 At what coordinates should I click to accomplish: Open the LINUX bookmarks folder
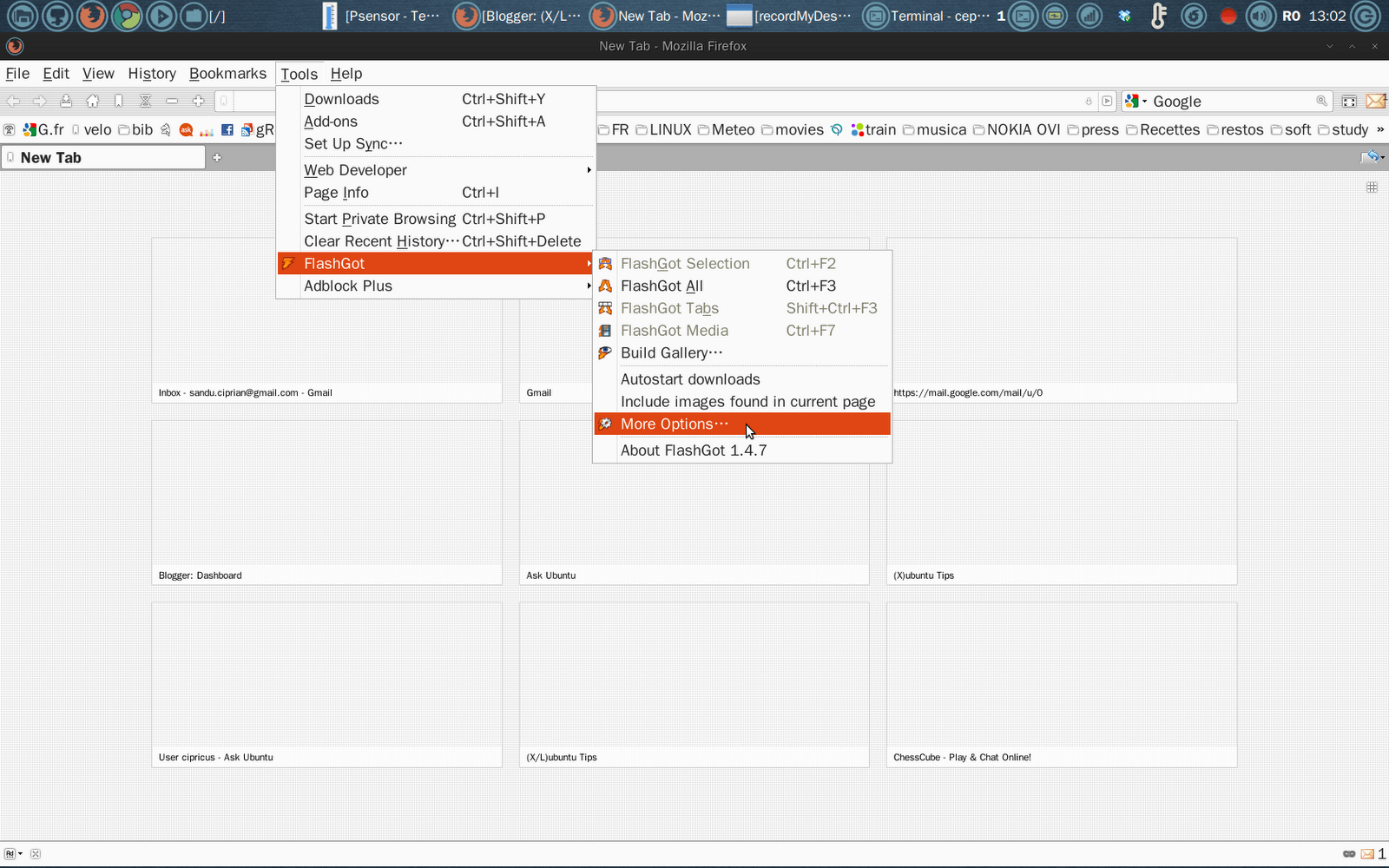(664, 130)
